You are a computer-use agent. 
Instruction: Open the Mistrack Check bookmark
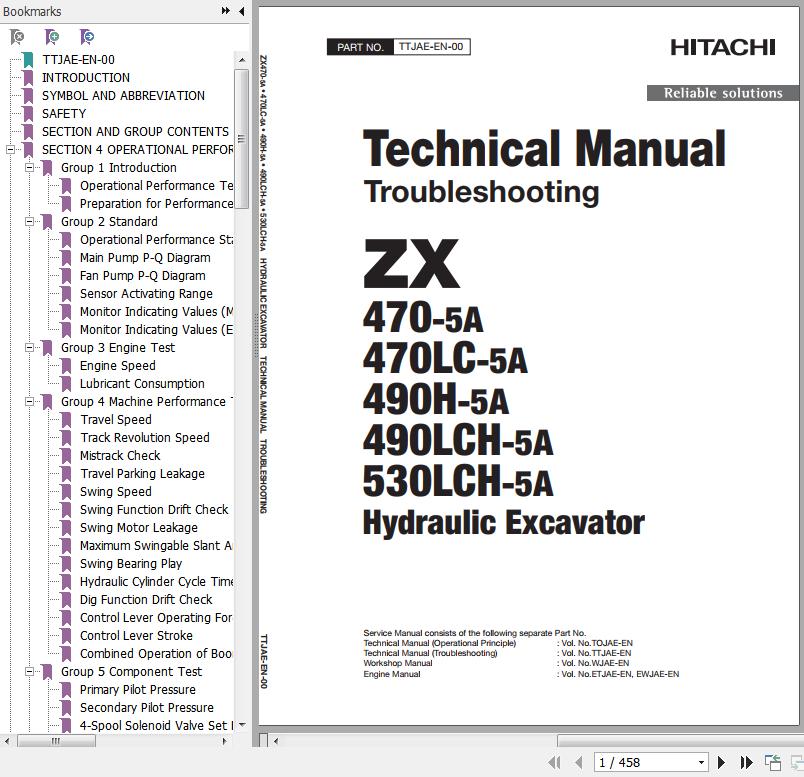pyautogui.click(x=120, y=455)
